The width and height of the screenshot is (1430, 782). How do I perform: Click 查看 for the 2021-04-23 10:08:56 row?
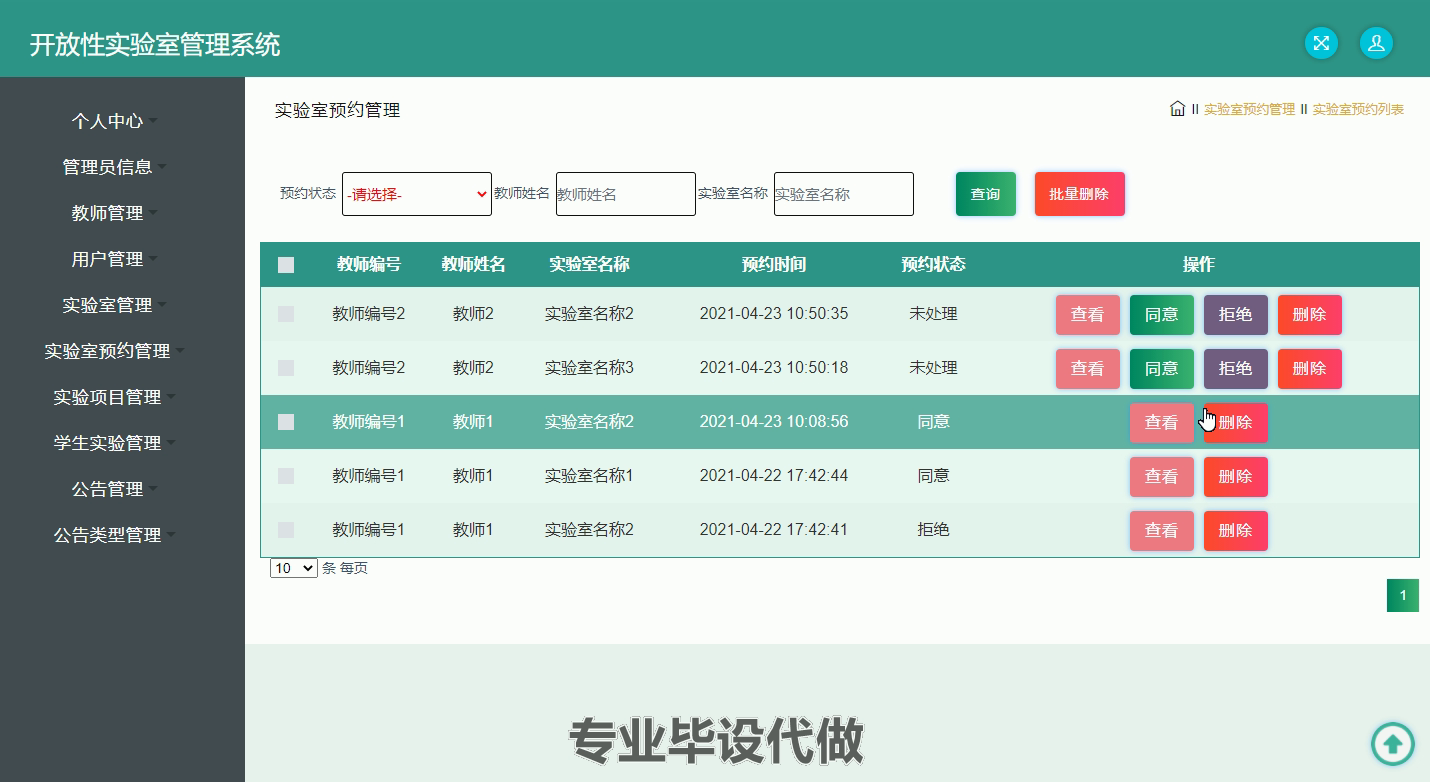(x=1162, y=422)
